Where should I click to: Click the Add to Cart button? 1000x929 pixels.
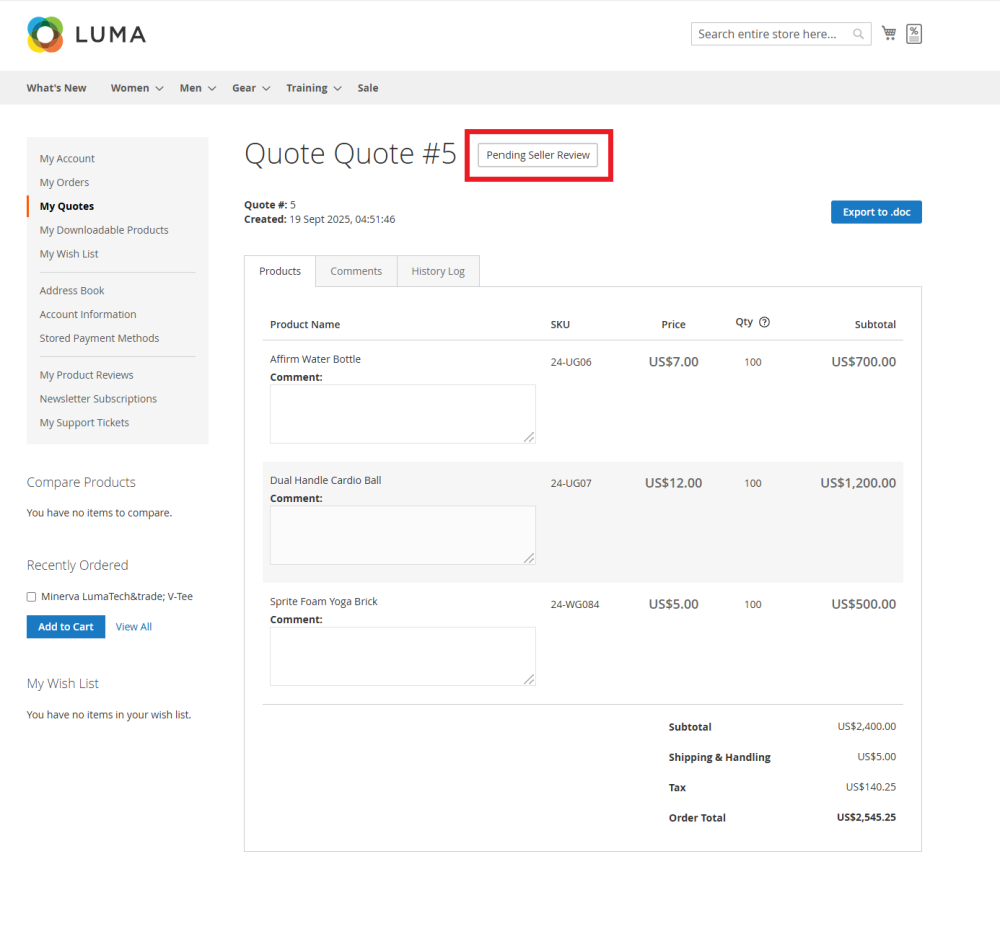coord(66,627)
